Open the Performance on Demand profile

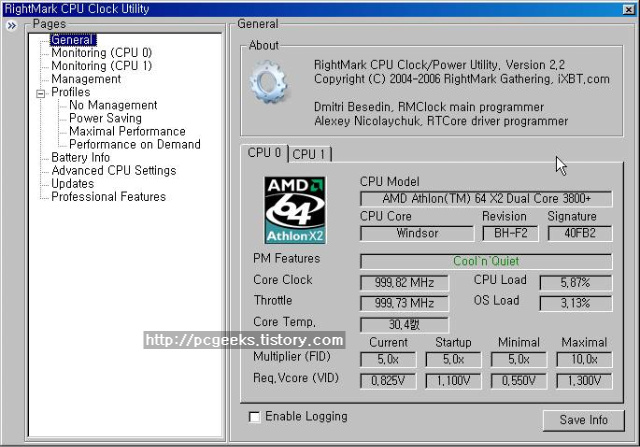[x=135, y=144]
